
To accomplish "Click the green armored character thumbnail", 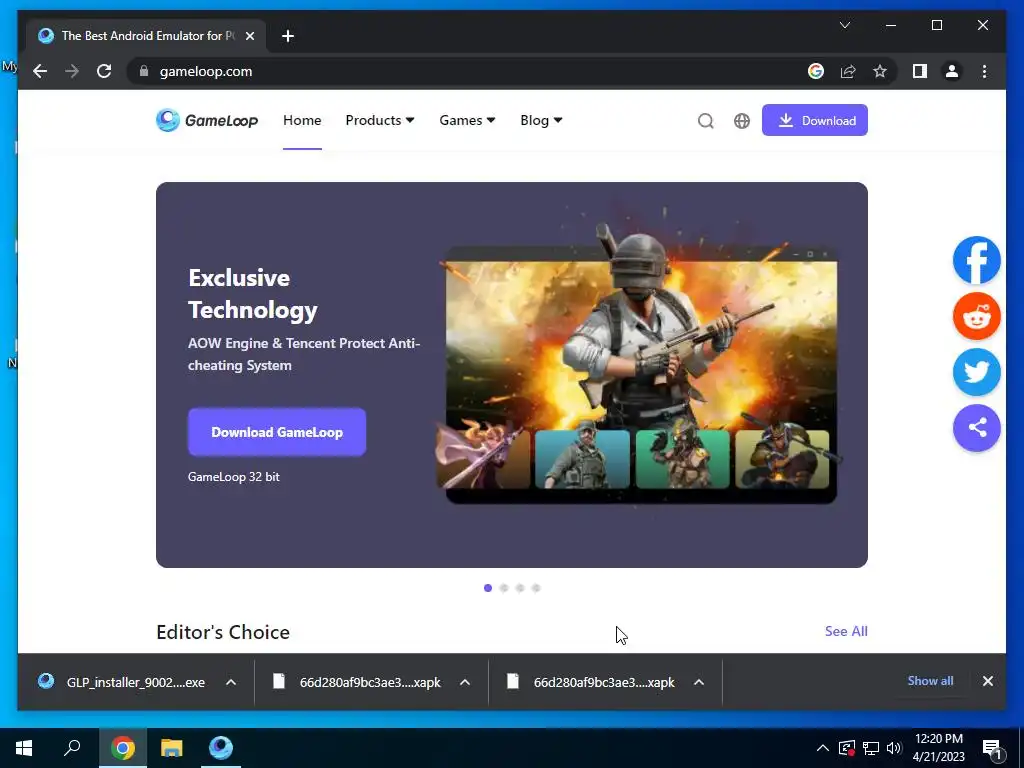I will (682, 458).
